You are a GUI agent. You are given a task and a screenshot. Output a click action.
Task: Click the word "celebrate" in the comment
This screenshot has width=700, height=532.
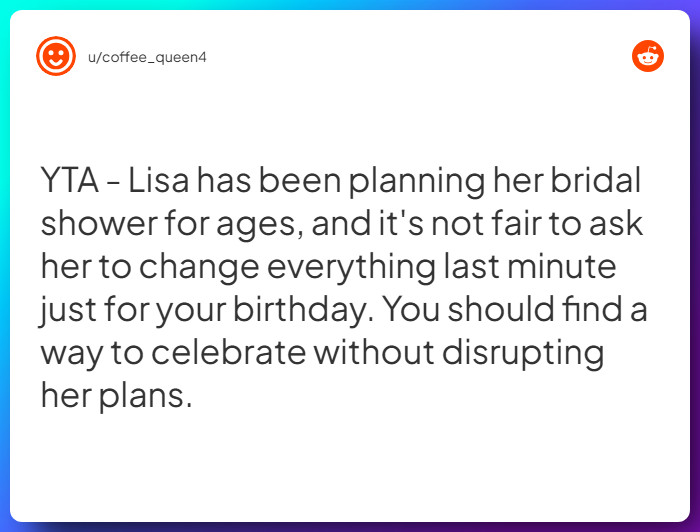pos(229,352)
